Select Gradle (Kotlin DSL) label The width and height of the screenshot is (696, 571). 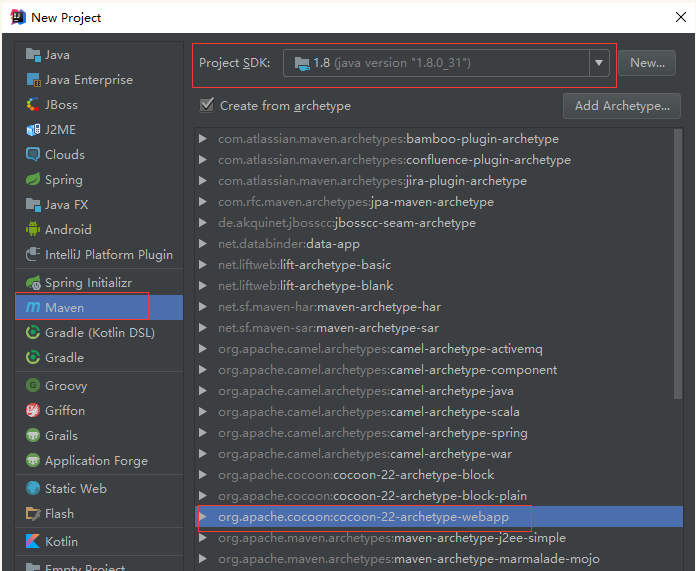pyautogui.click(x=100, y=332)
